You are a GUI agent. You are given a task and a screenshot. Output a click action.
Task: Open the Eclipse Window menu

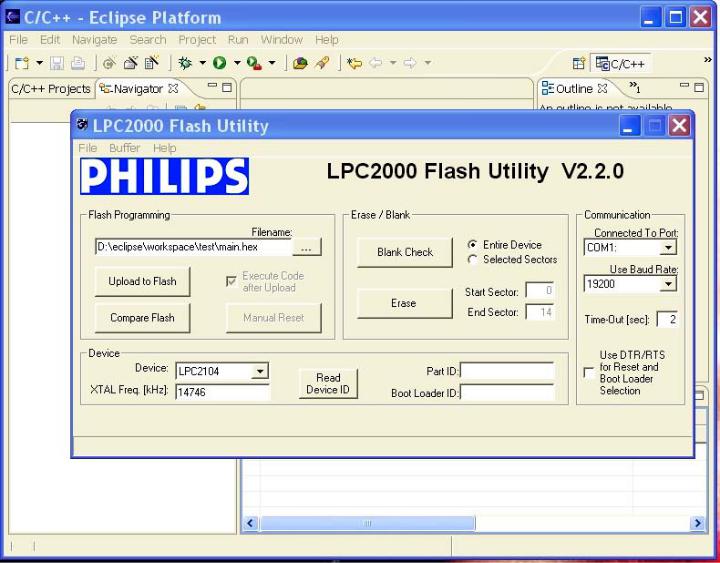281,40
